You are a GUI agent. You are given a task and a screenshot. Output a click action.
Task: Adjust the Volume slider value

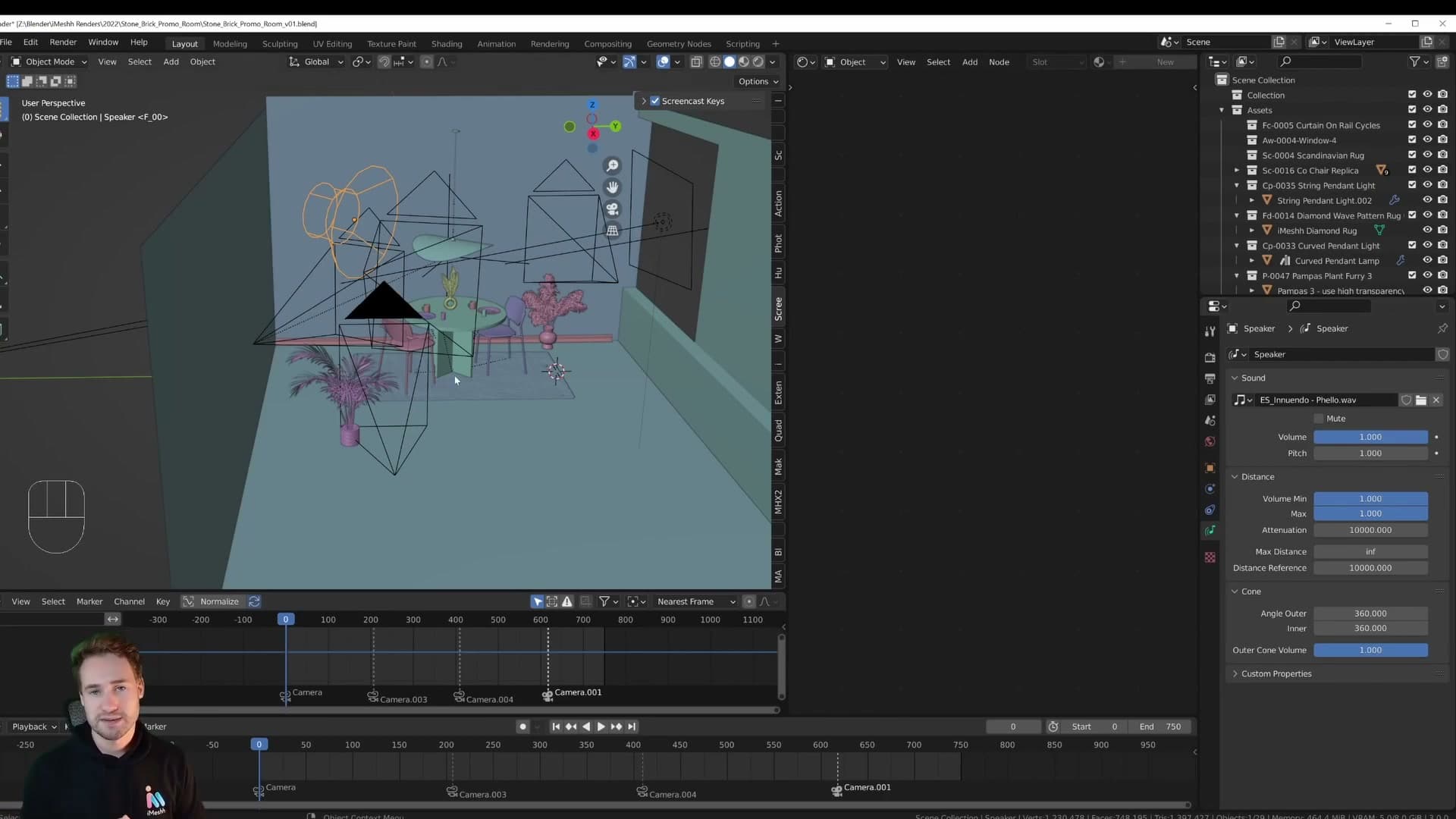click(x=1370, y=437)
